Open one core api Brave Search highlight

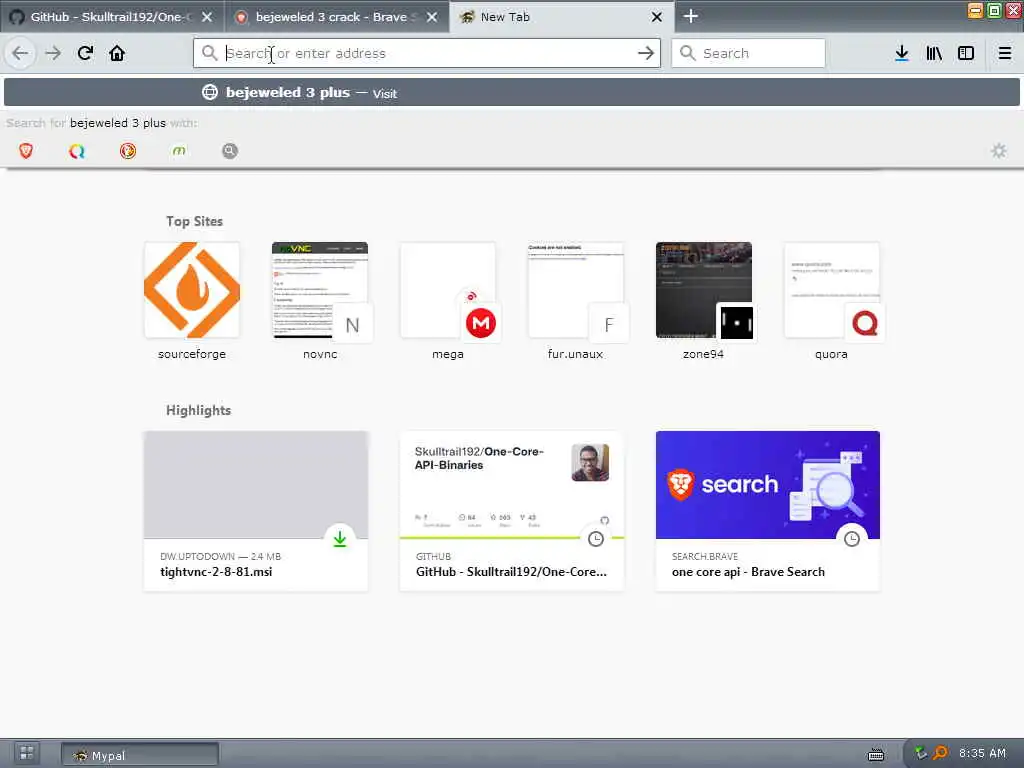tap(768, 511)
